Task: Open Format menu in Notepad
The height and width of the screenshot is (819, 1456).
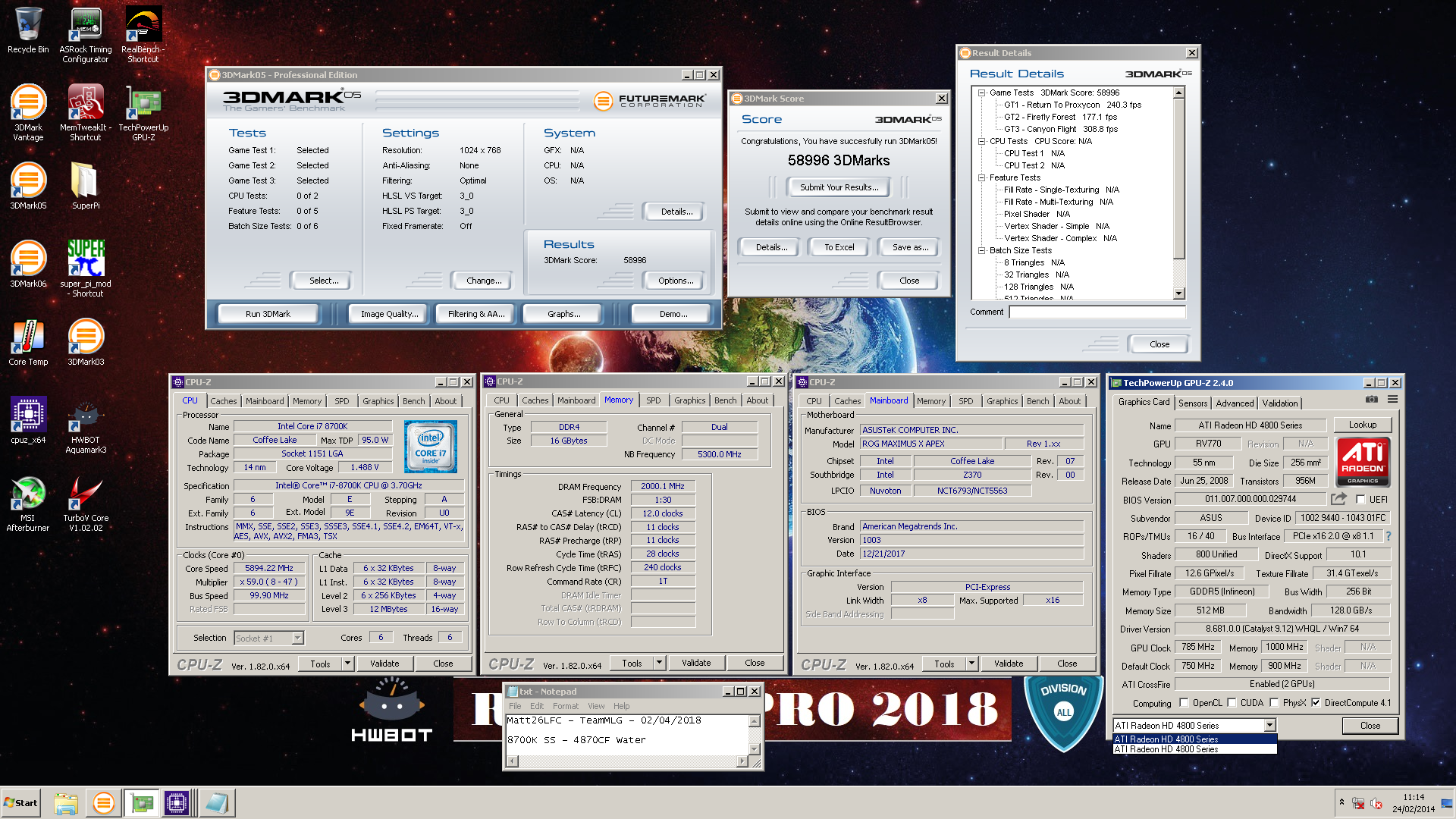Action: pyautogui.click(x=565, y=706)
